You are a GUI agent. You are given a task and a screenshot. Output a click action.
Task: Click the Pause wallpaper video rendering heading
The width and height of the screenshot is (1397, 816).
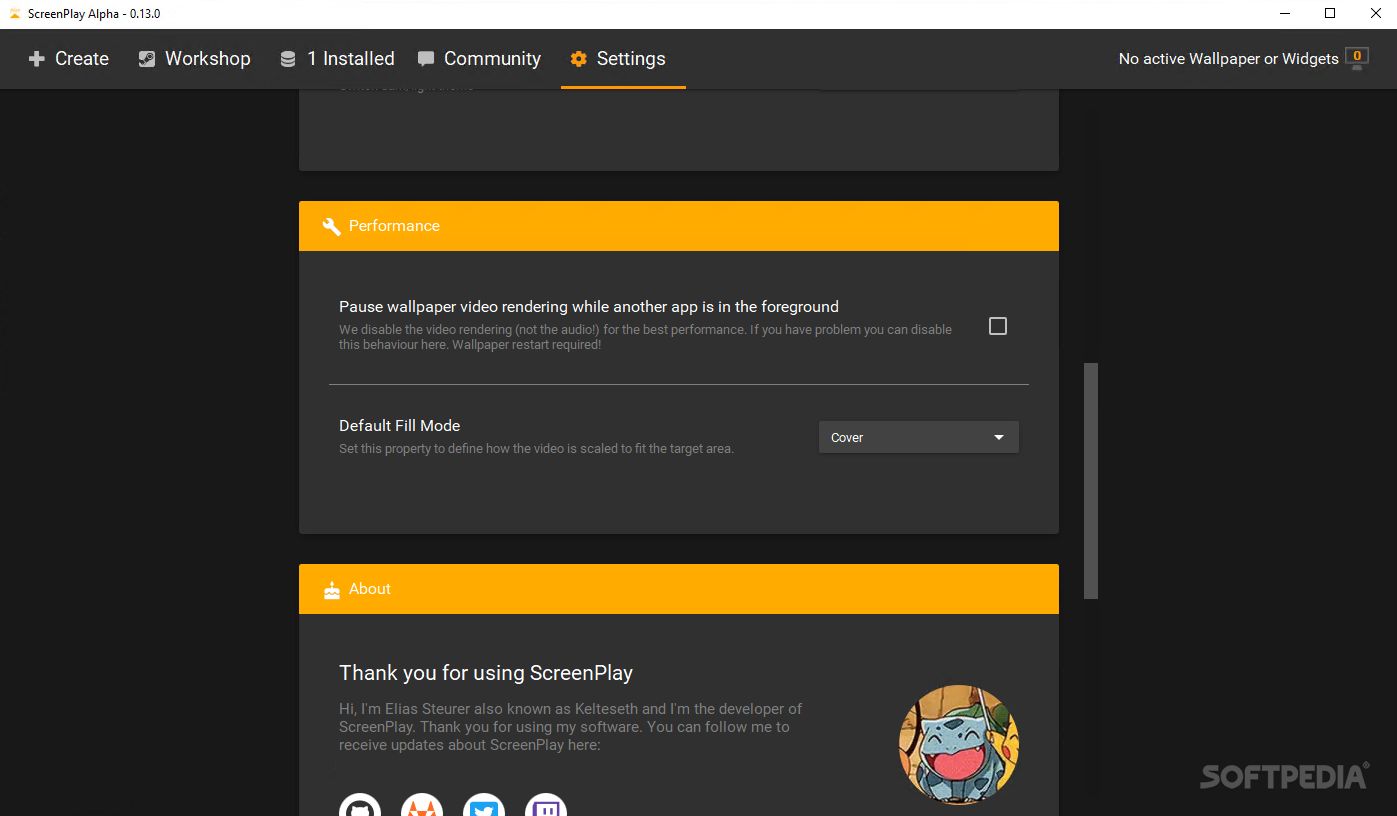[589, 307]
